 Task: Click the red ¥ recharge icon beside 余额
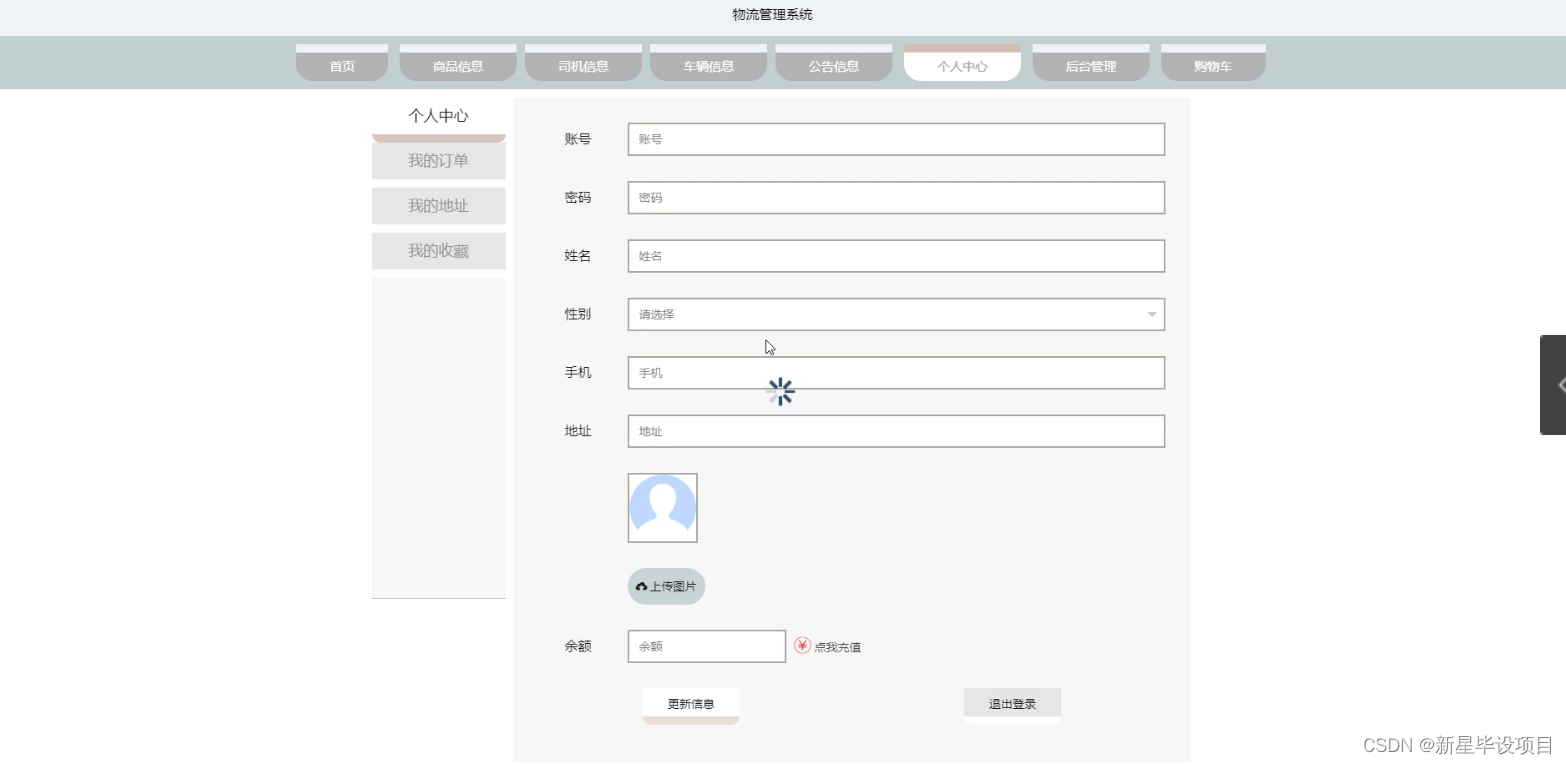click(x=802, y=646)
